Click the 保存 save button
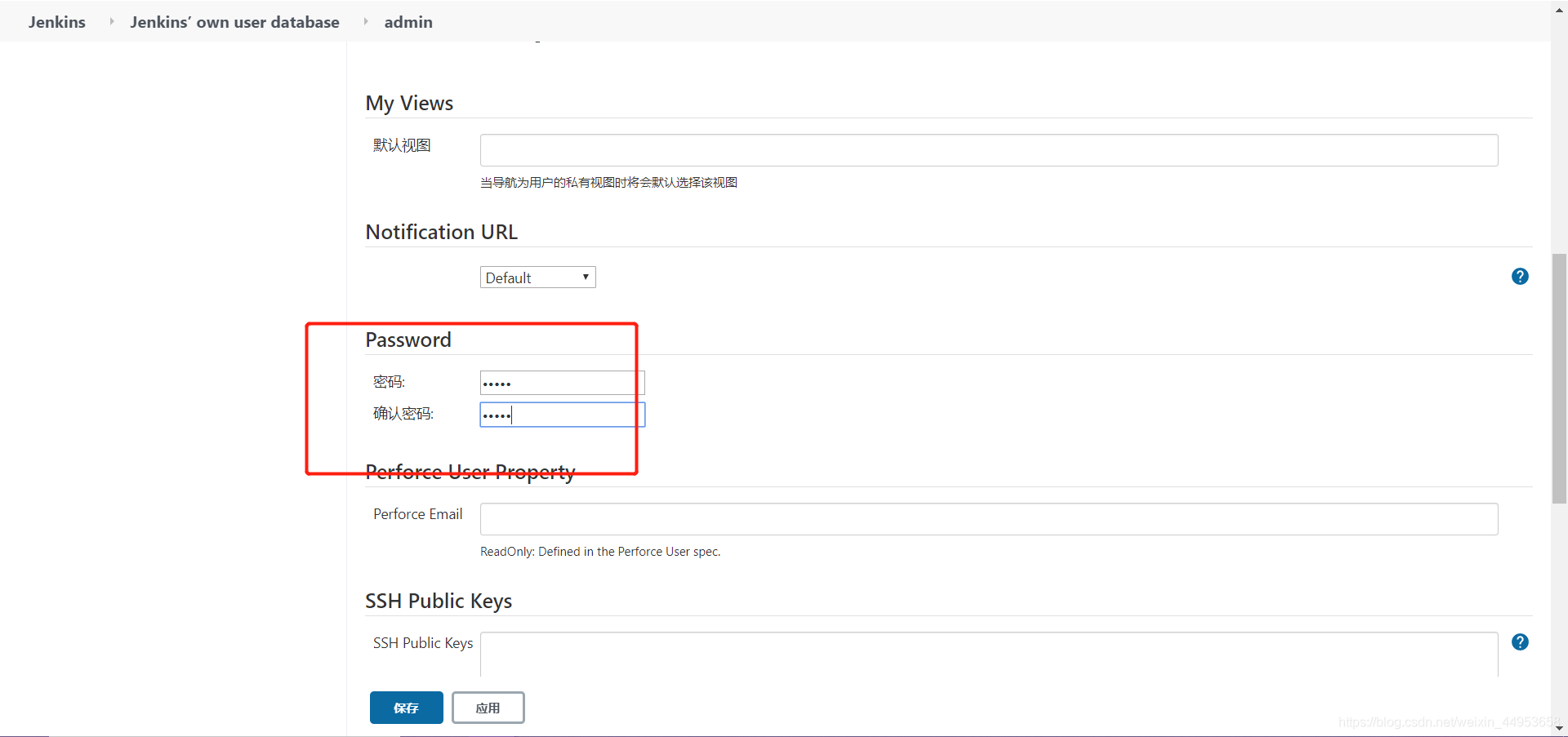This screenshot has width=1568, height=737. (x=407, y=708)
